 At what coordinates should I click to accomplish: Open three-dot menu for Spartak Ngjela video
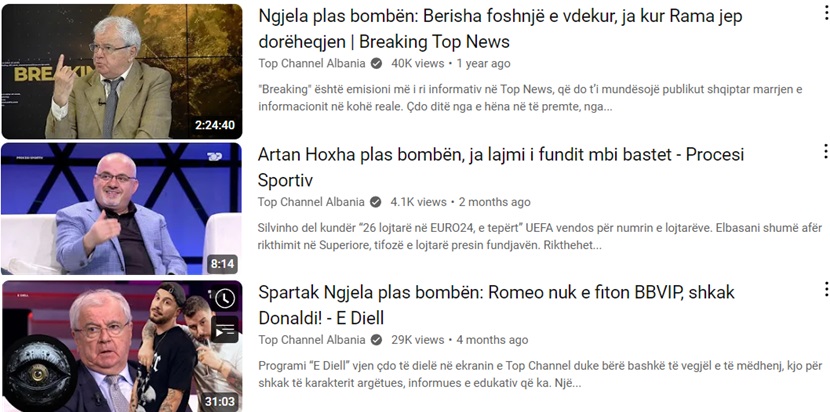(825, 289)
